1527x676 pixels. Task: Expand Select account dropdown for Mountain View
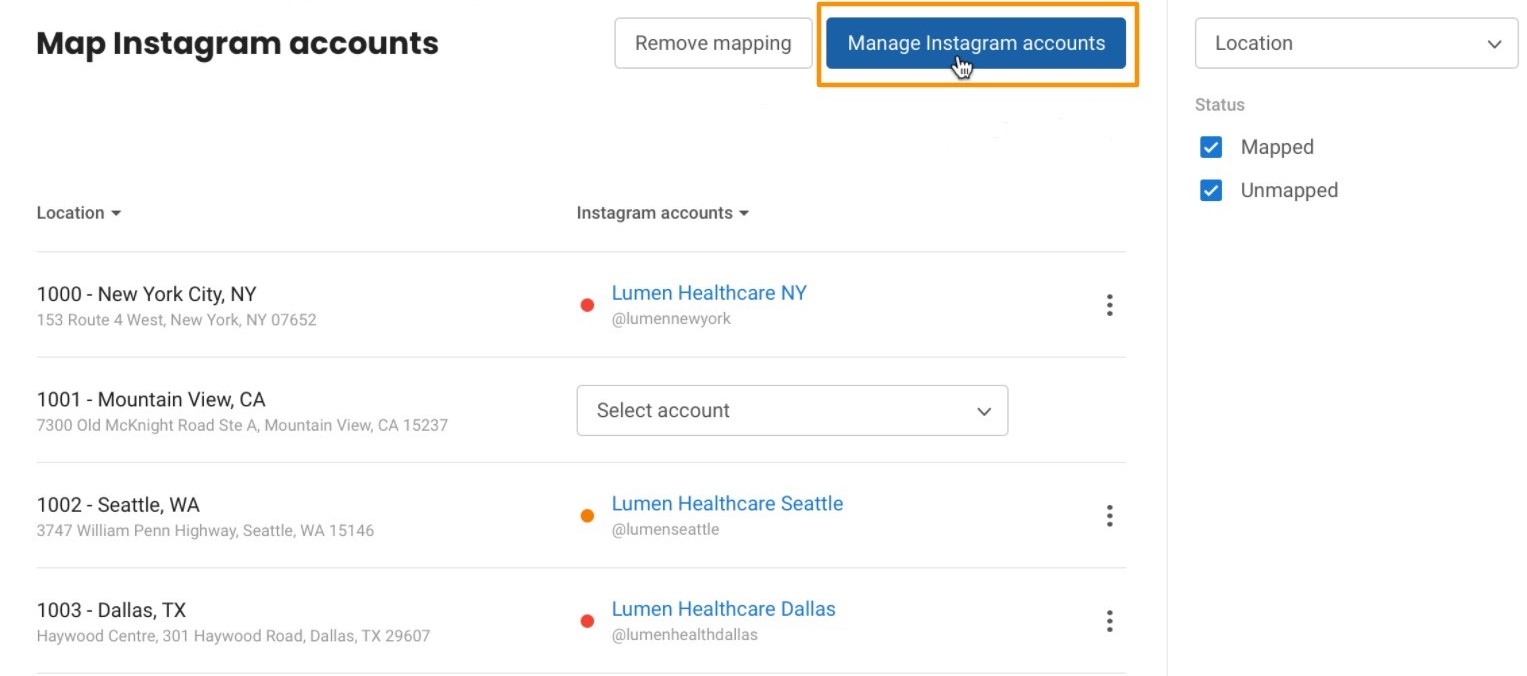(x=792, y=411)
